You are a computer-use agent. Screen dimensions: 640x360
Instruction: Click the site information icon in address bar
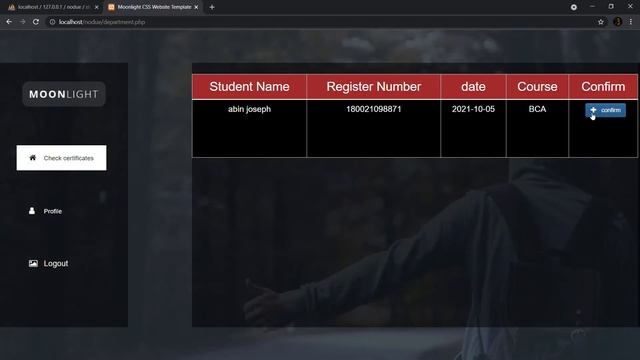pyautogui.click(x=52, y=22)
